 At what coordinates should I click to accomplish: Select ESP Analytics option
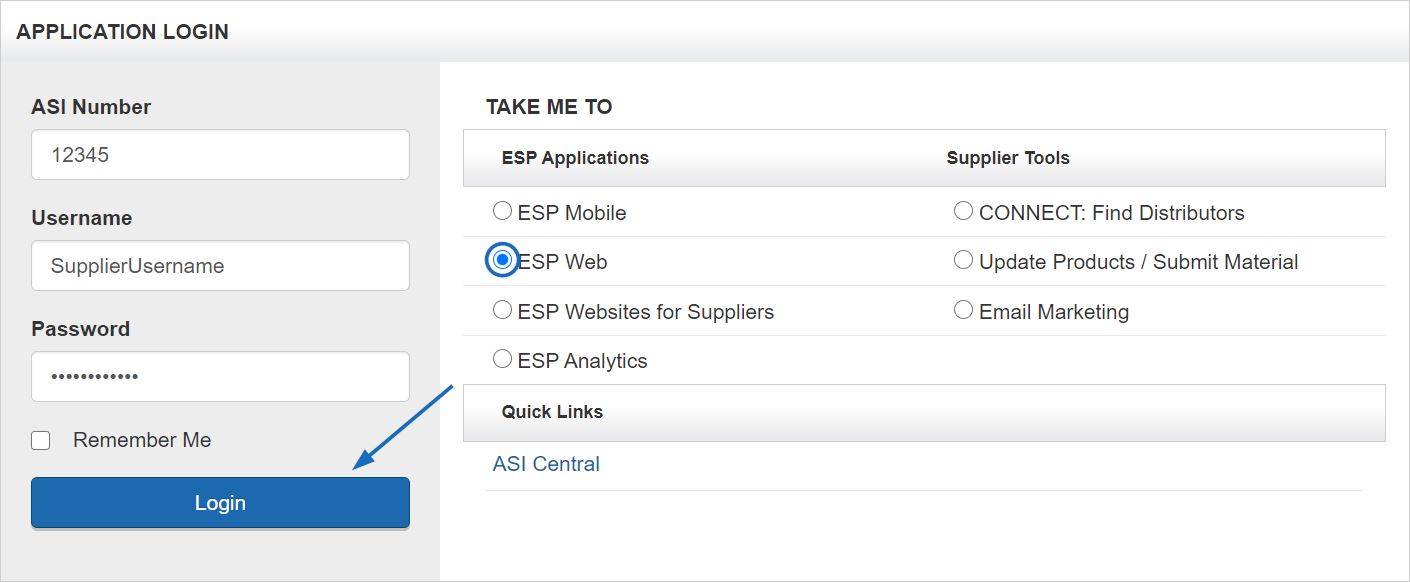[x=502, y=357]
